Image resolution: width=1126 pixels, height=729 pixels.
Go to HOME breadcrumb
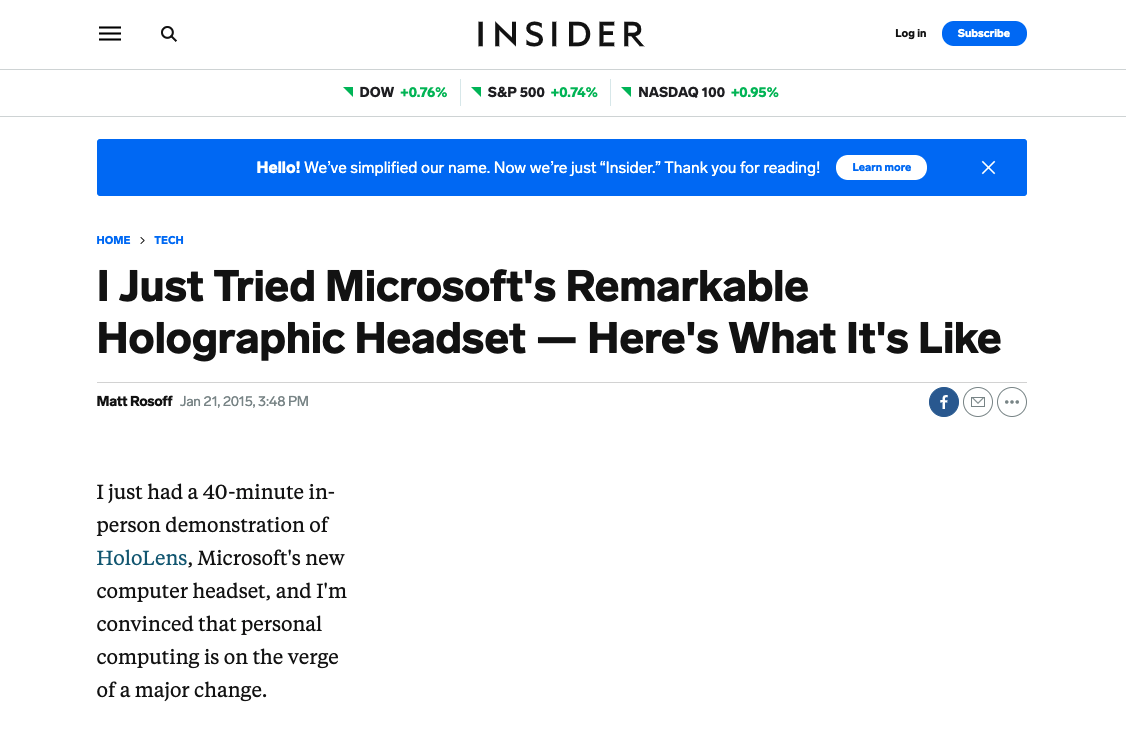click(113, 240)
